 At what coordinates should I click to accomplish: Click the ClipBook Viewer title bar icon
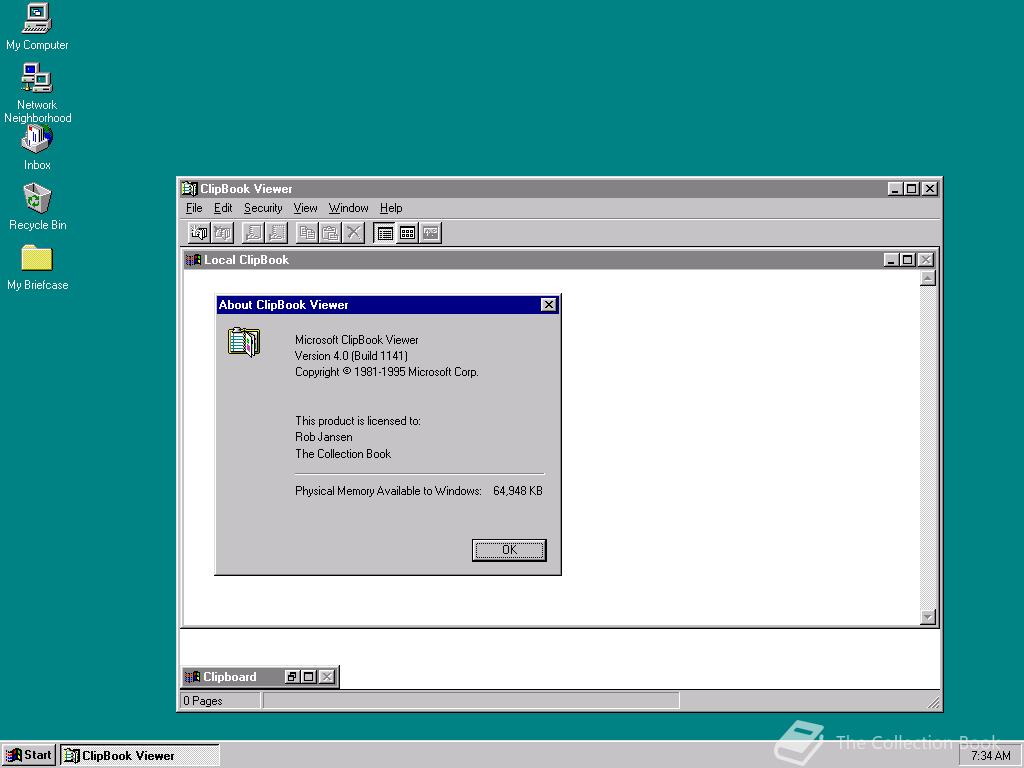(x=189, y=189)
